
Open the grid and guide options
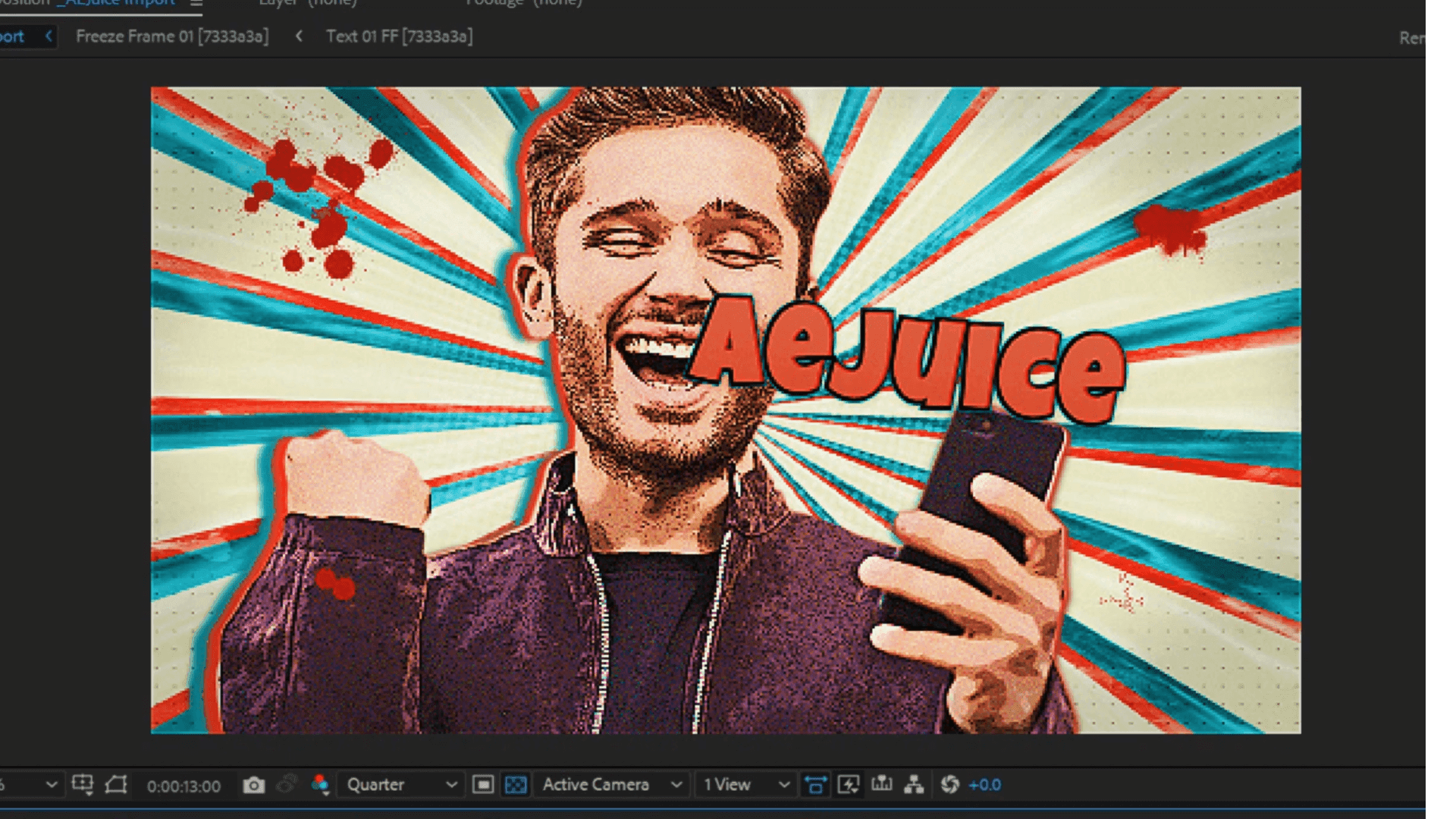click(x=82, y=784)
